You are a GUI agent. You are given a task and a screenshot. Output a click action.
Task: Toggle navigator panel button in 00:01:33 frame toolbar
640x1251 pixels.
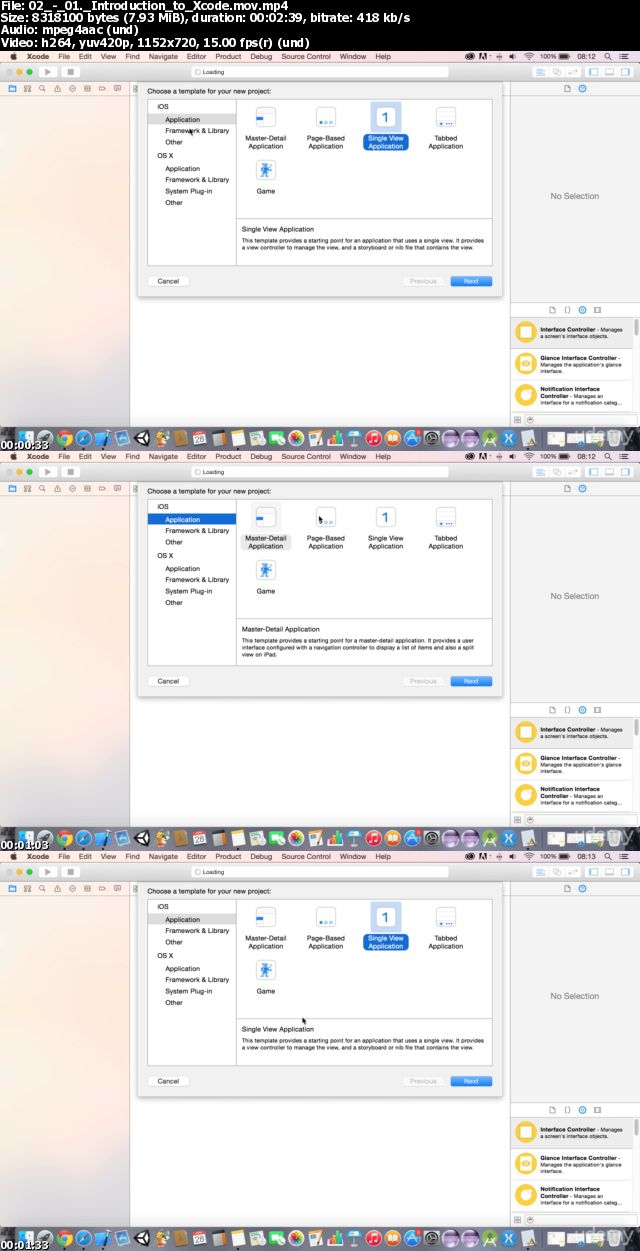click(x=594, y=872)
